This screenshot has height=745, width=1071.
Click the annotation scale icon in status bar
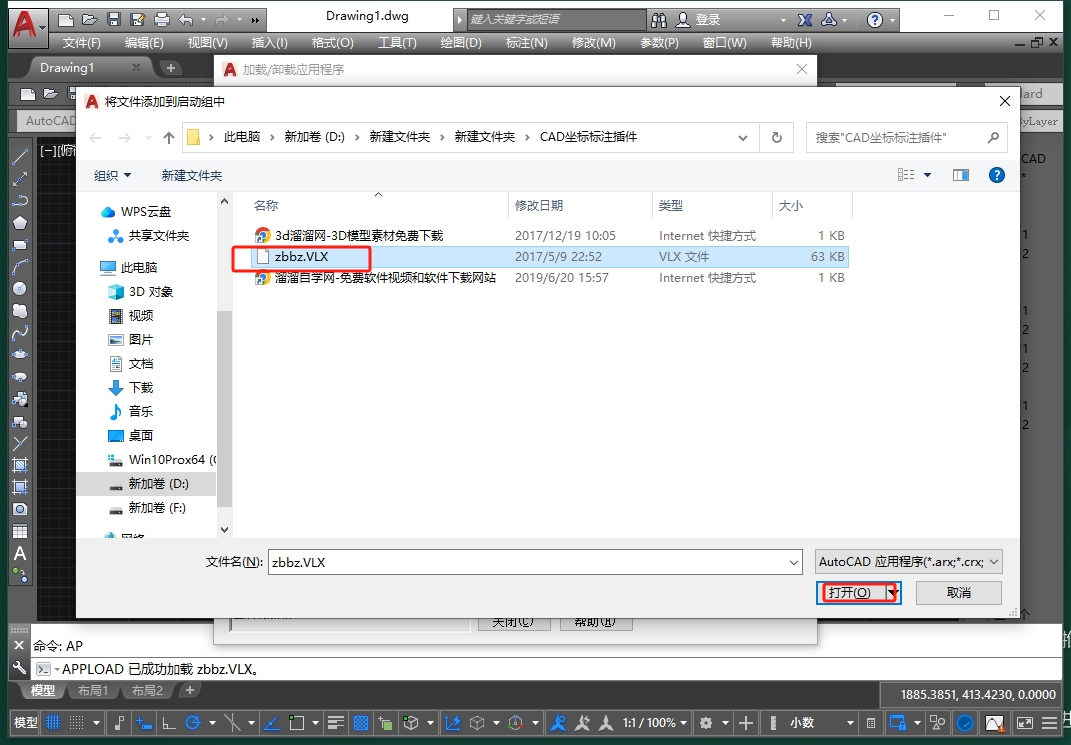coord(606,722)
